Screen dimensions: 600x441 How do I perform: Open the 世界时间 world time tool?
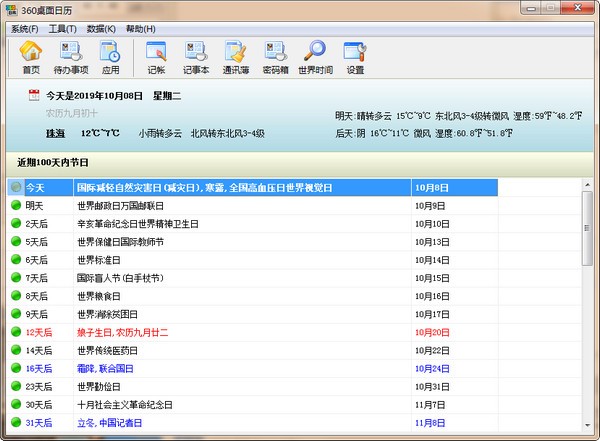[x=315, y=57]
